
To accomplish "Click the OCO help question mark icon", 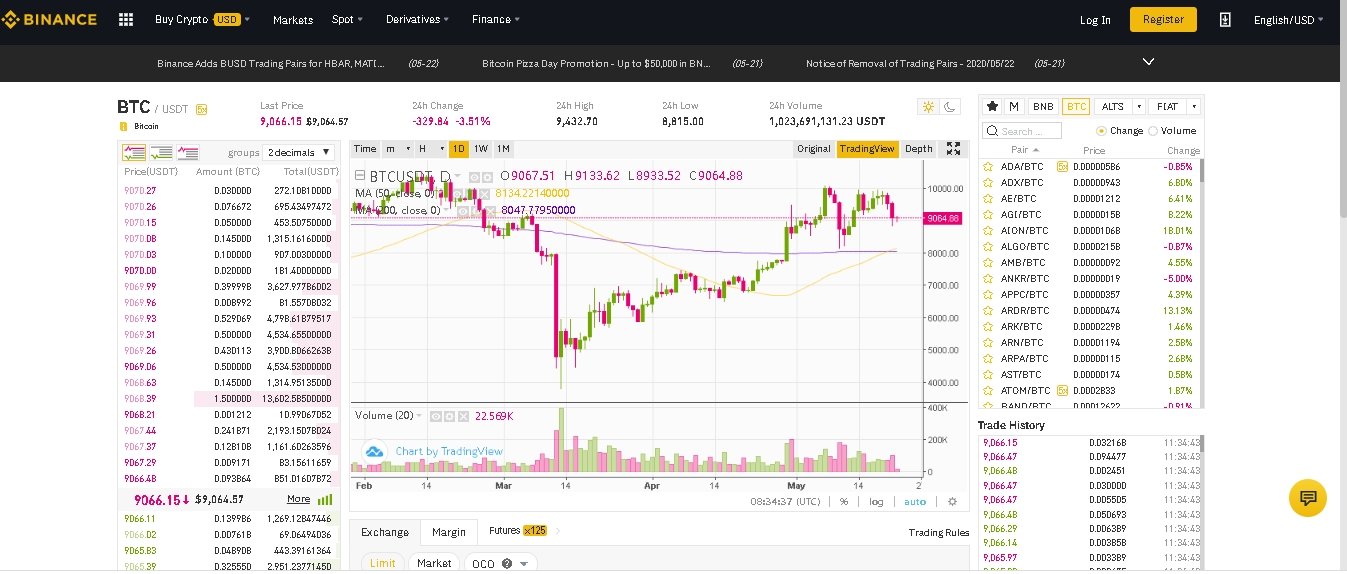I will click(x=507, y=563).
